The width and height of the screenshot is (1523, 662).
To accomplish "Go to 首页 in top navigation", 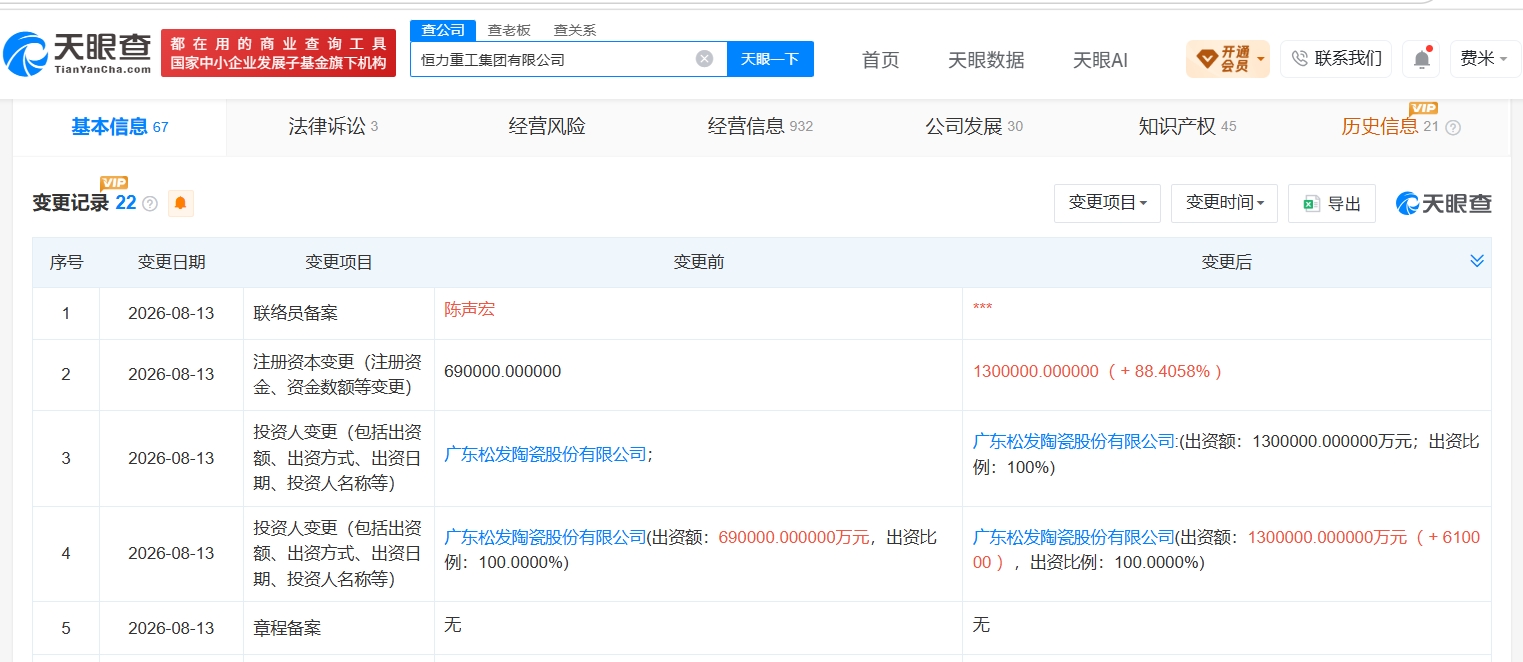I will pos(881,60).
